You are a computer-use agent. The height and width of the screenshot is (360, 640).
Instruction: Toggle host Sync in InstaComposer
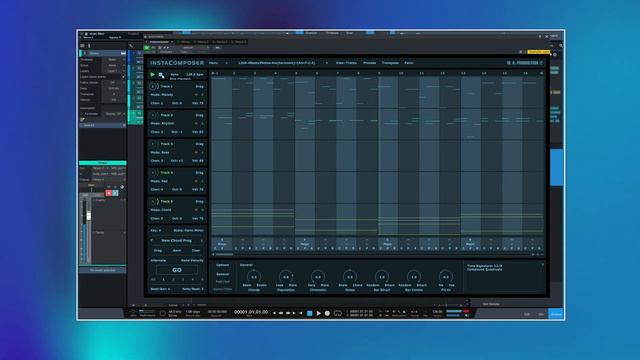pos(175,75)
